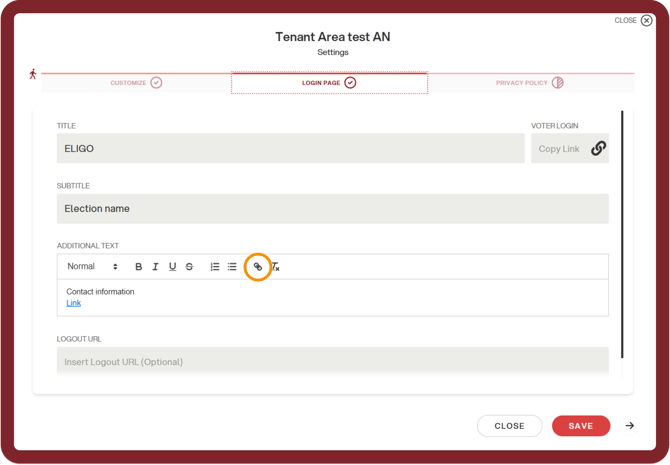
Task: Toggle bold formatting in Additional Text toolbar
Action: coord(138,267)
